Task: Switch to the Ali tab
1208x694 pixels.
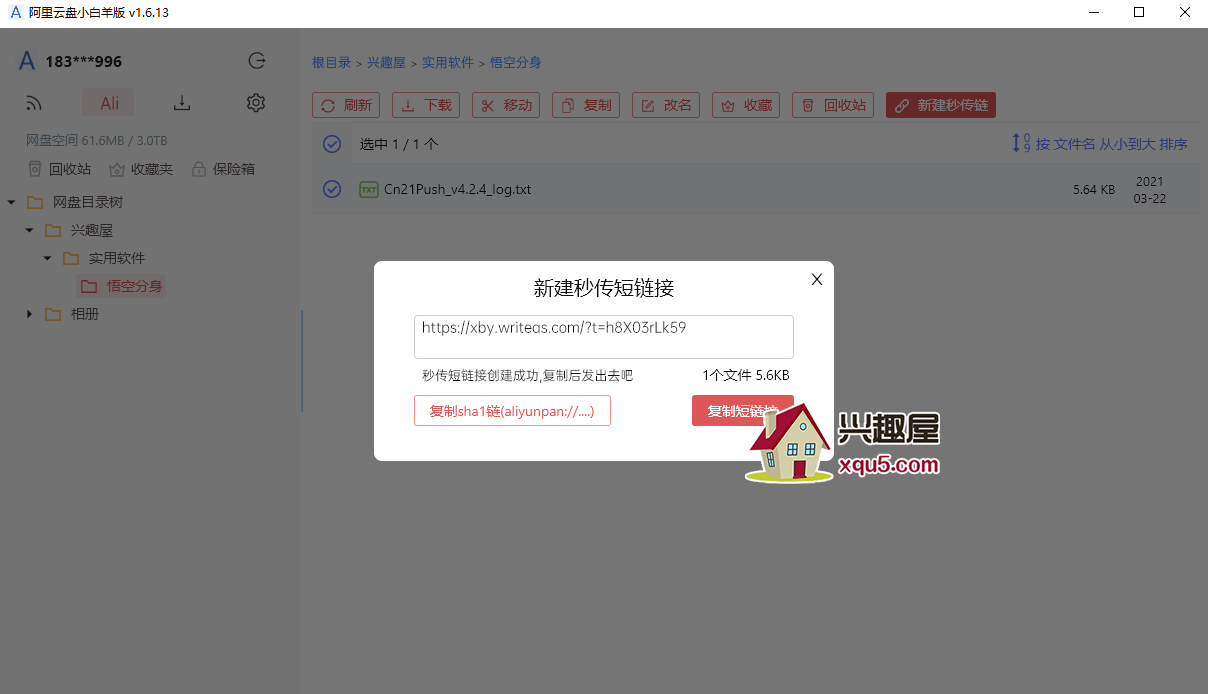Action: click(x=109, y=103)
